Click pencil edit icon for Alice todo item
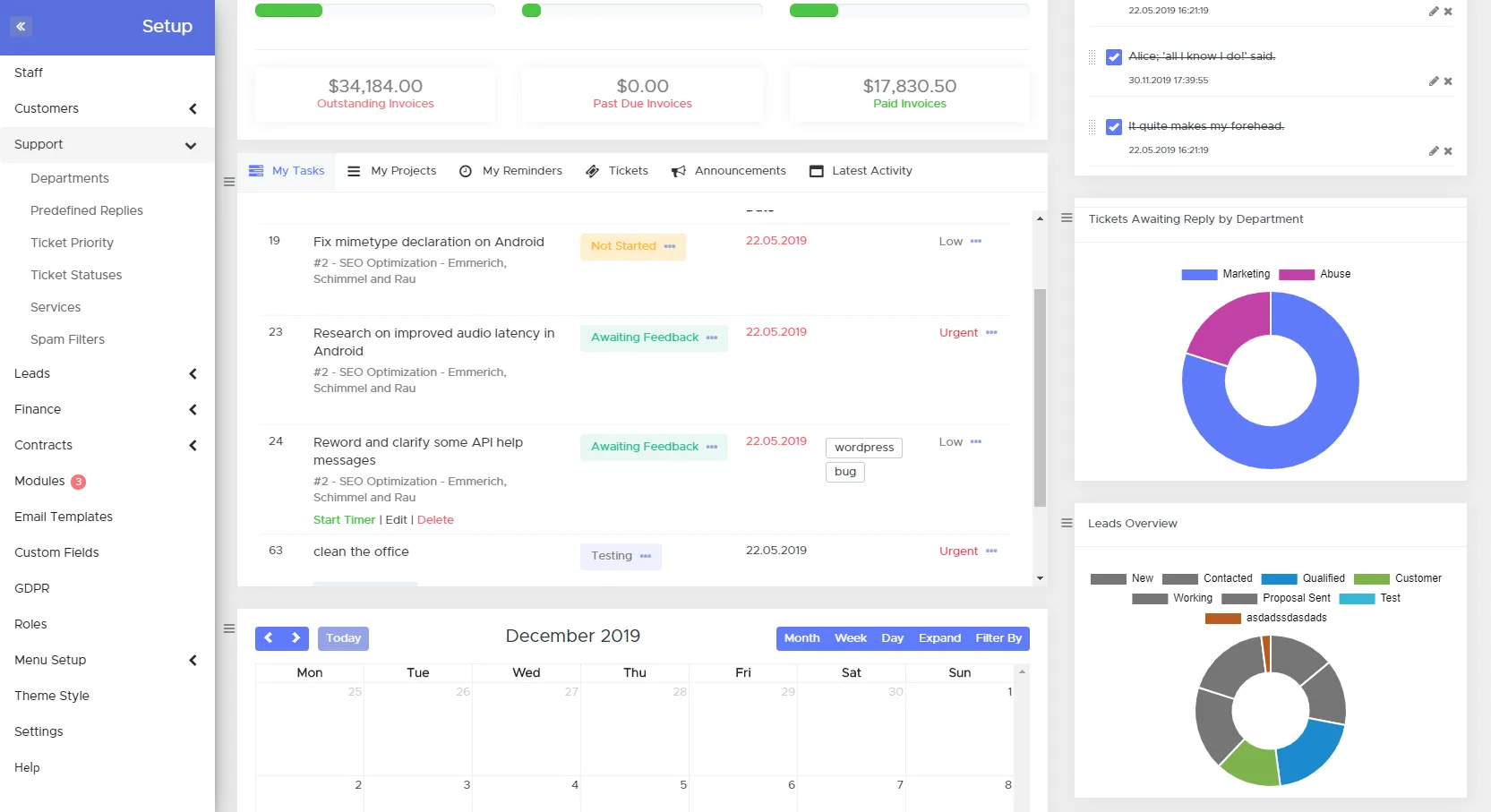 (x=1433, y=81)
